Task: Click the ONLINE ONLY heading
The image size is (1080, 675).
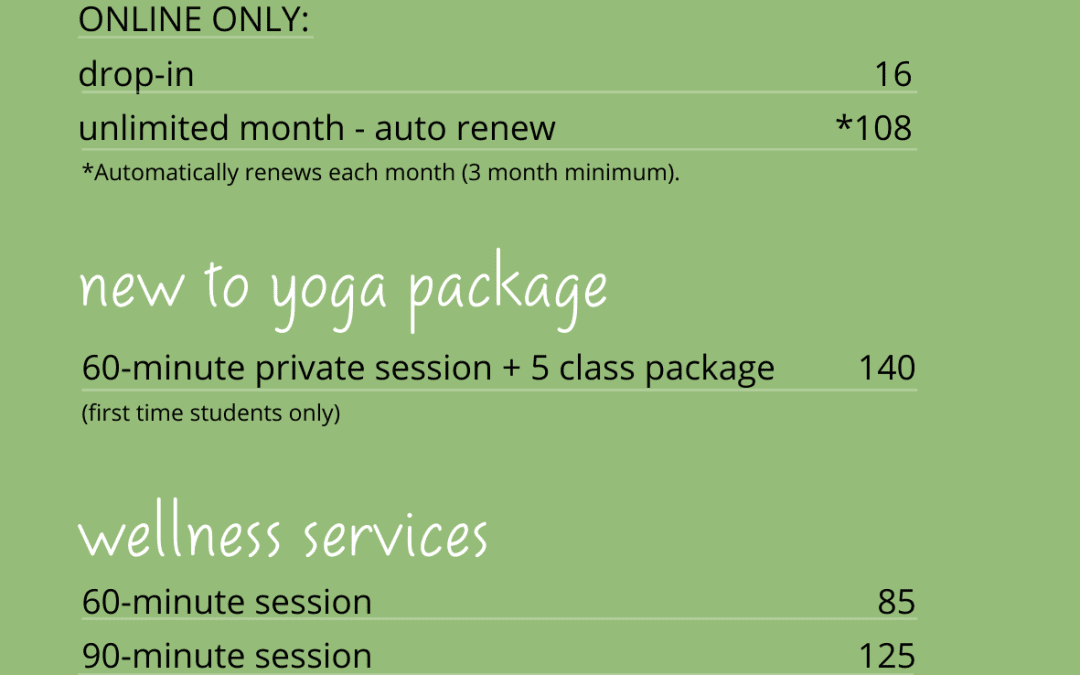Action: pos(194,20)
